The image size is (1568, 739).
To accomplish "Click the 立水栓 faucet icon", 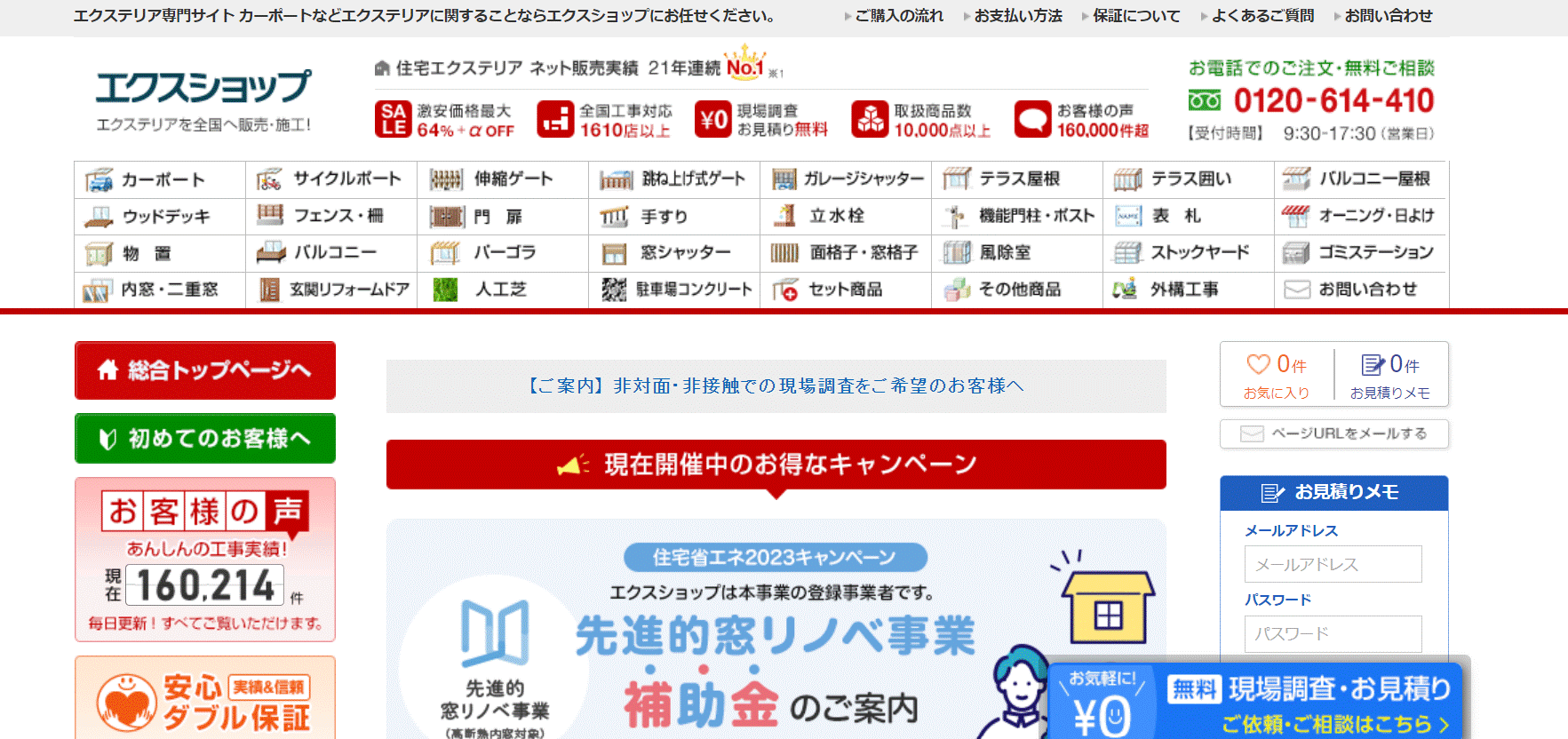I will pos(784,216).
